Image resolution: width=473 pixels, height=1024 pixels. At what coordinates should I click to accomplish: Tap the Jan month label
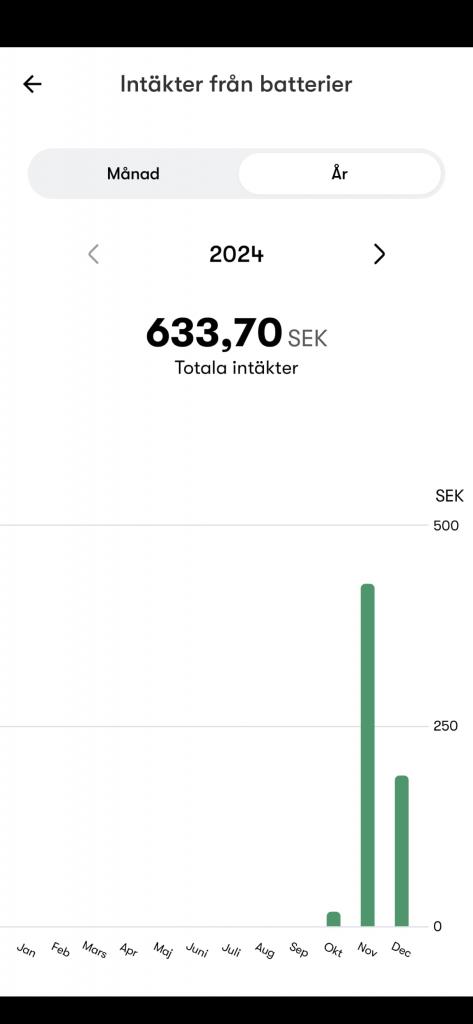26,950
